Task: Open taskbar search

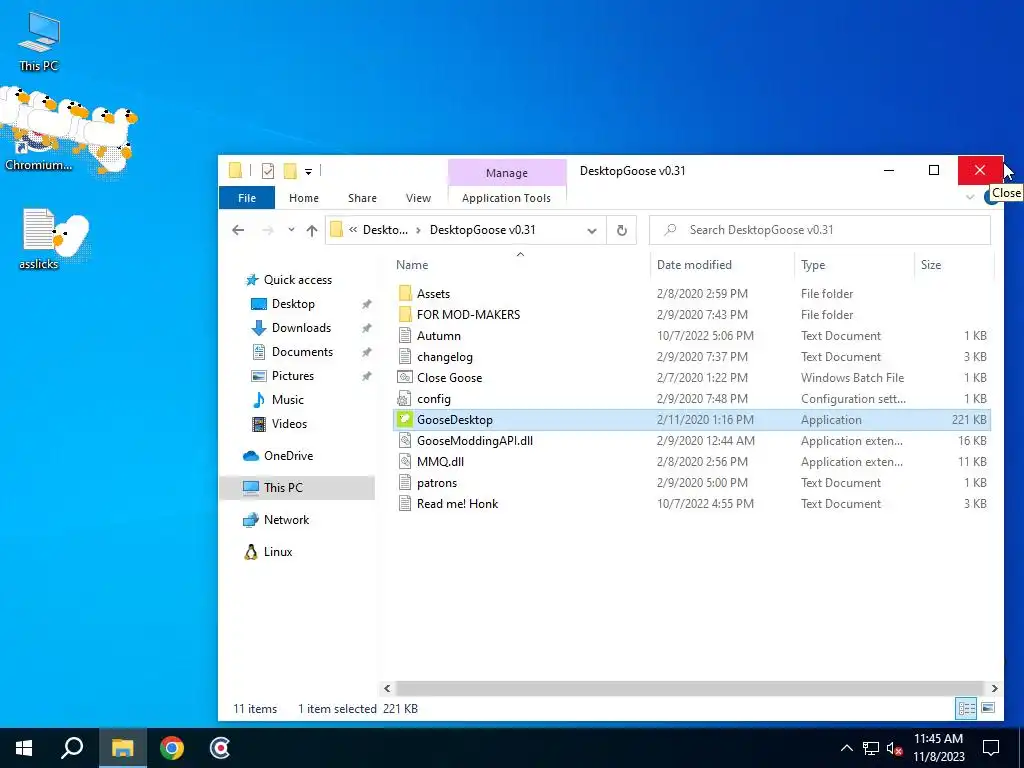Action: (x=72, y=748)
